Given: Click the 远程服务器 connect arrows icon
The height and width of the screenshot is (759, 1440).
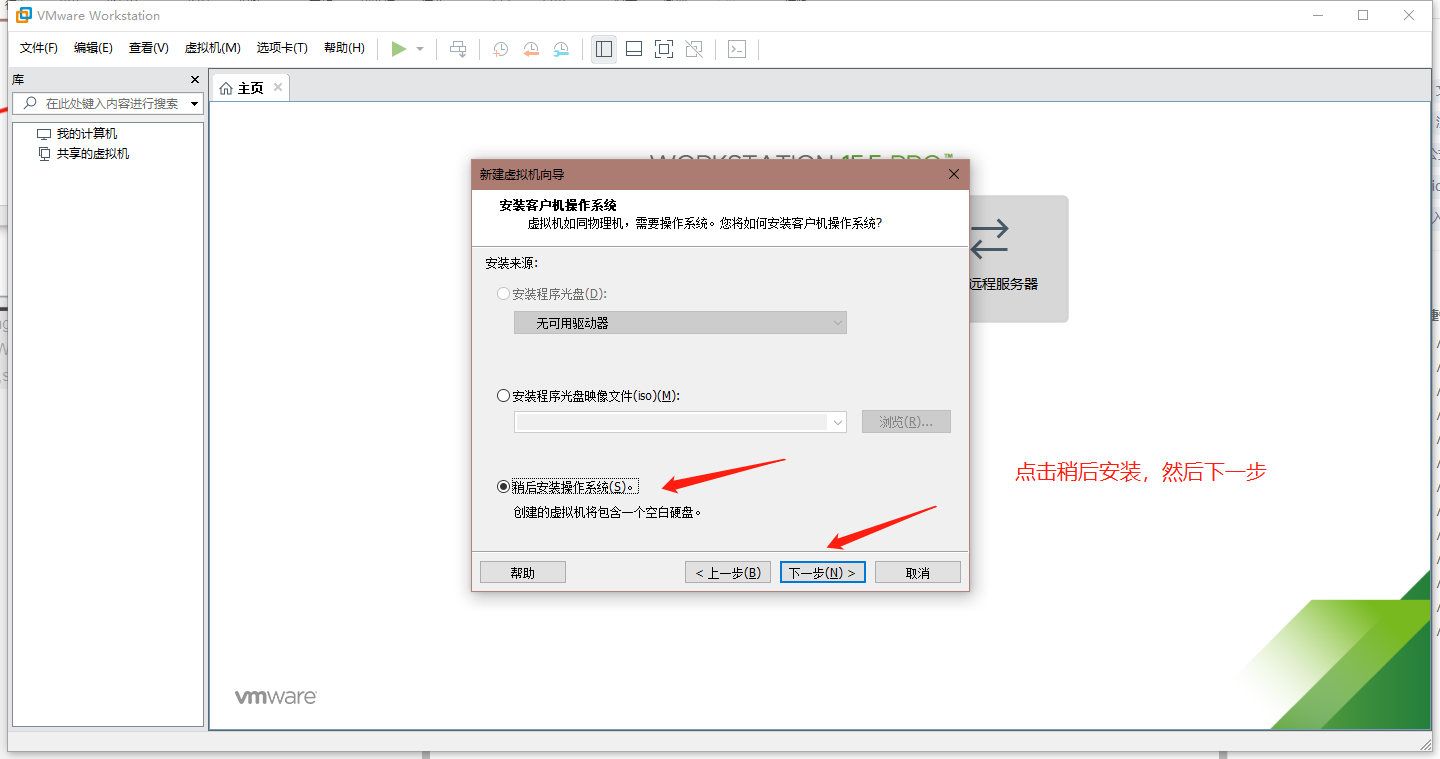Looking at the screenshot, I should (989, 239).
